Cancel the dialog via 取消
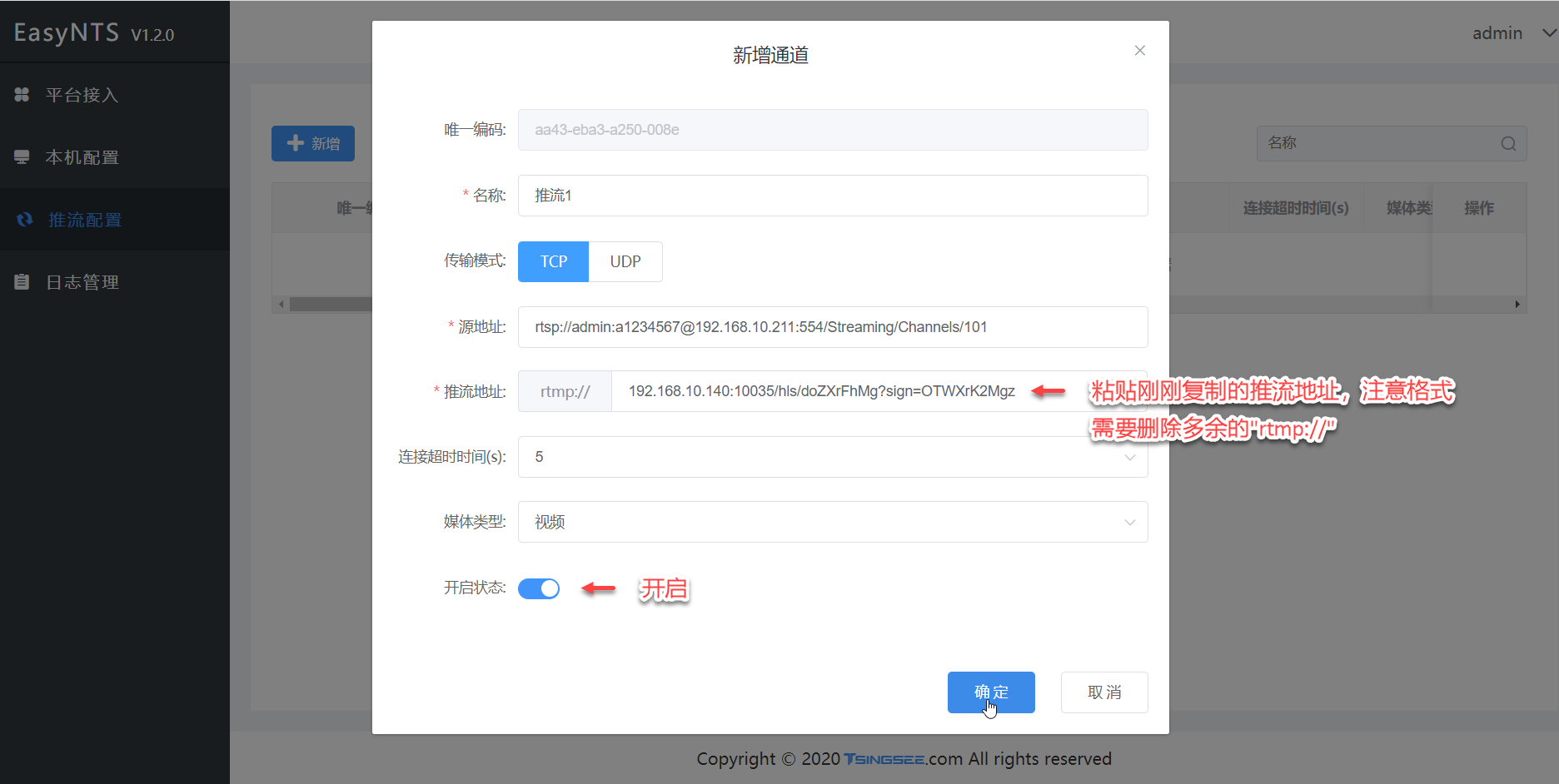The image size is (1559, 784). pyautogui.click(x=1104, y=692)
